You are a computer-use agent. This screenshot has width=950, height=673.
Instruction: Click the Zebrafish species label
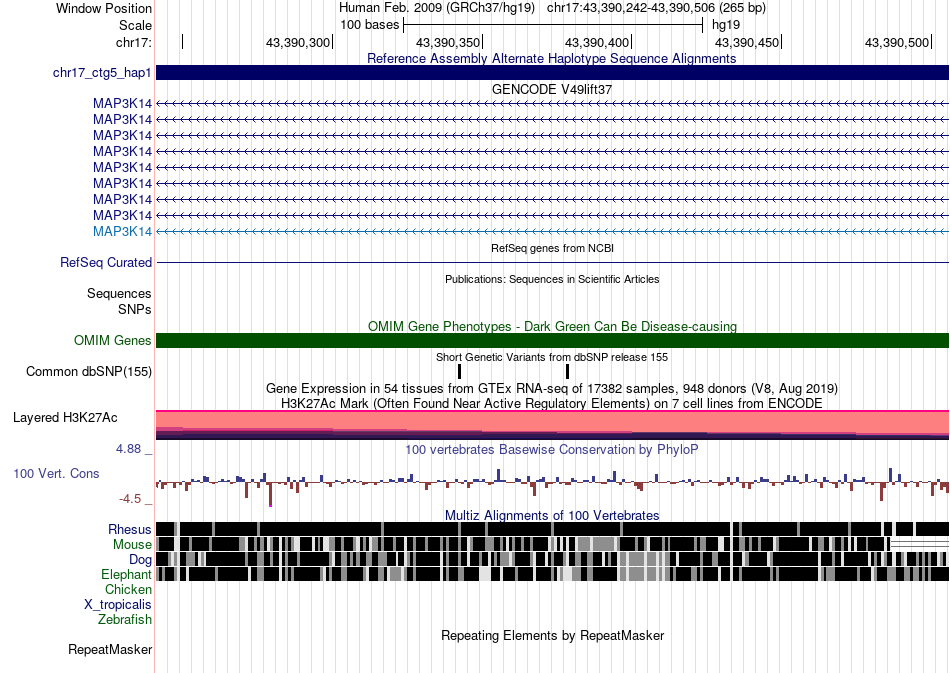pos(125,620)
